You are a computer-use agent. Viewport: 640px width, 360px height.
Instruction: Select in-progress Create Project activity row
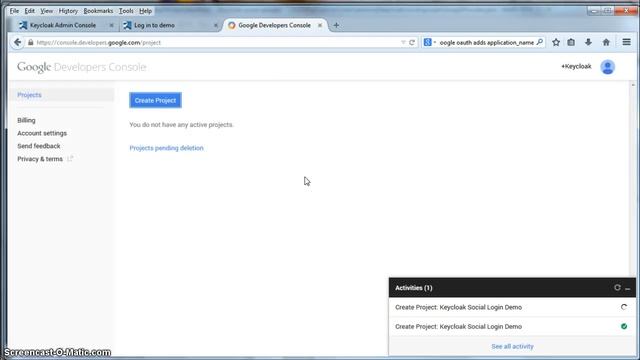(512, 307)
